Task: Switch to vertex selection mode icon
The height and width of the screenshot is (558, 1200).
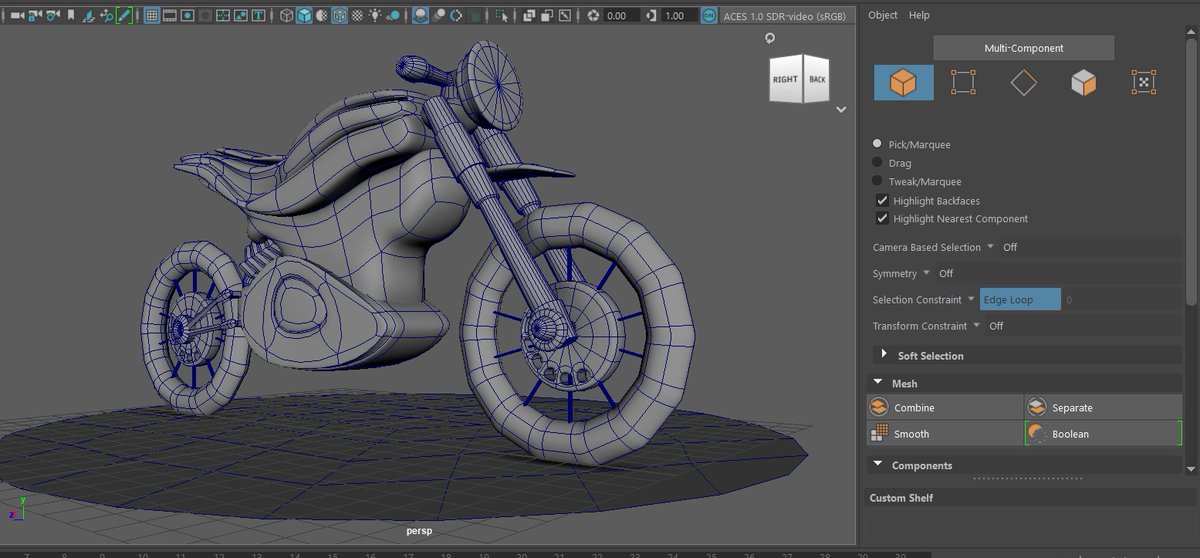Action: pos(963,83)
